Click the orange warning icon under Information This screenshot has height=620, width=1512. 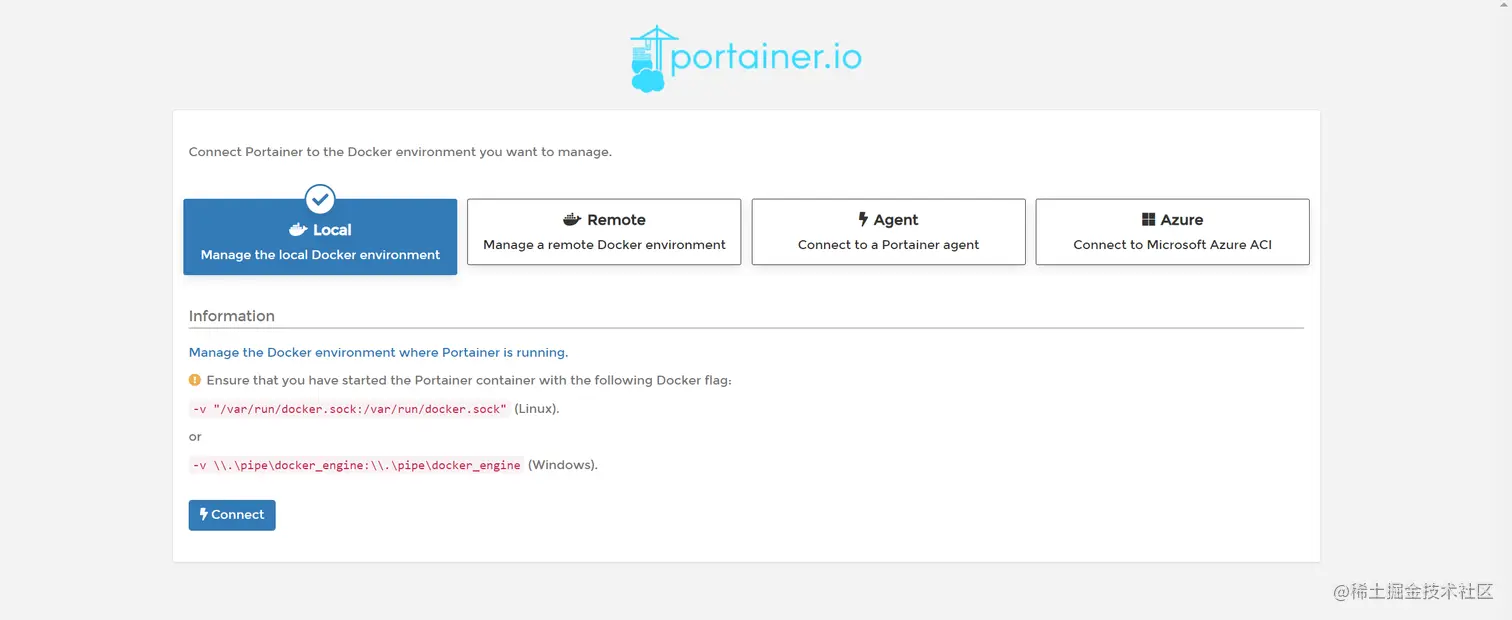point(195,380)
